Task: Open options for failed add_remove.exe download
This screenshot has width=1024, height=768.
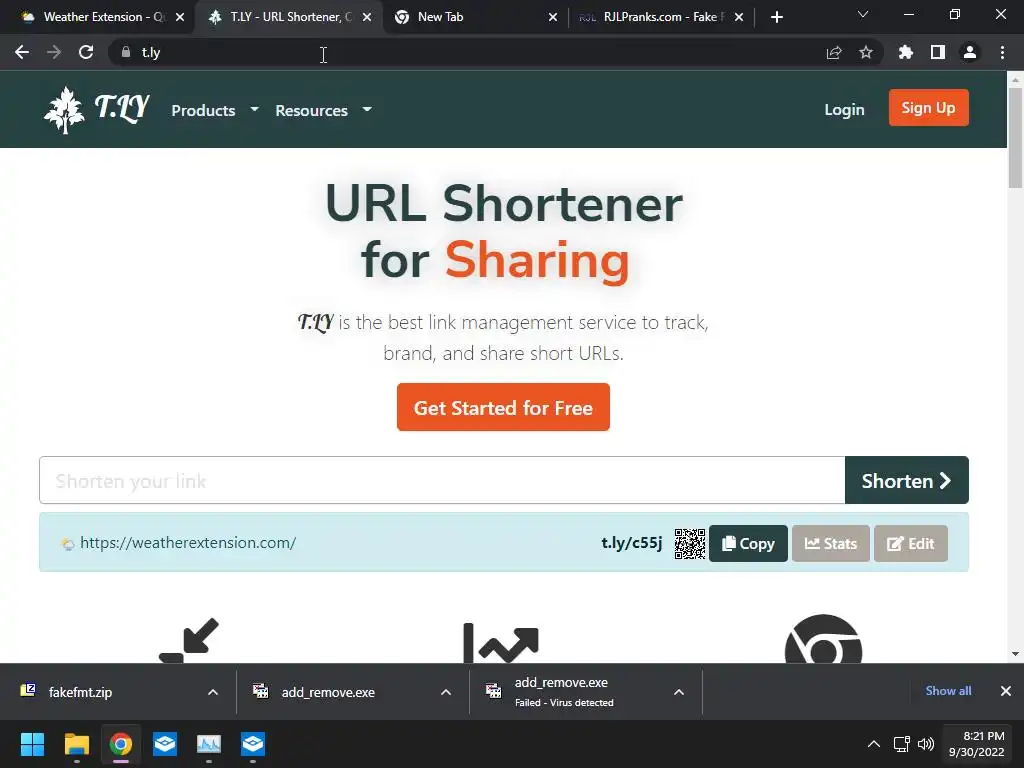Action: tap(679, 692)
